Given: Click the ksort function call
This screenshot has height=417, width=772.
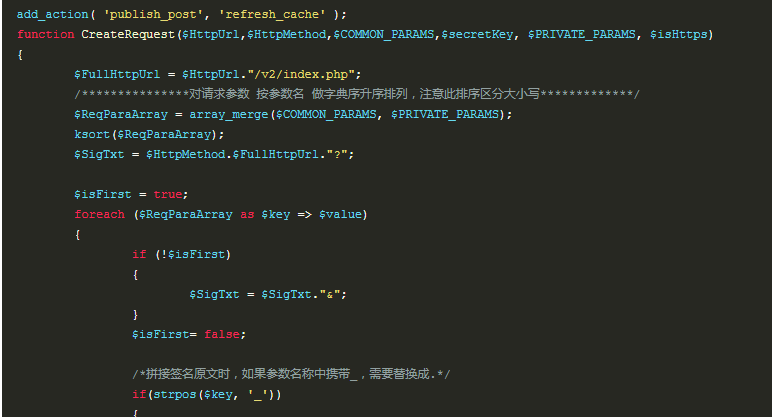Looking at the screenshot, I should [x=92, y=134].
